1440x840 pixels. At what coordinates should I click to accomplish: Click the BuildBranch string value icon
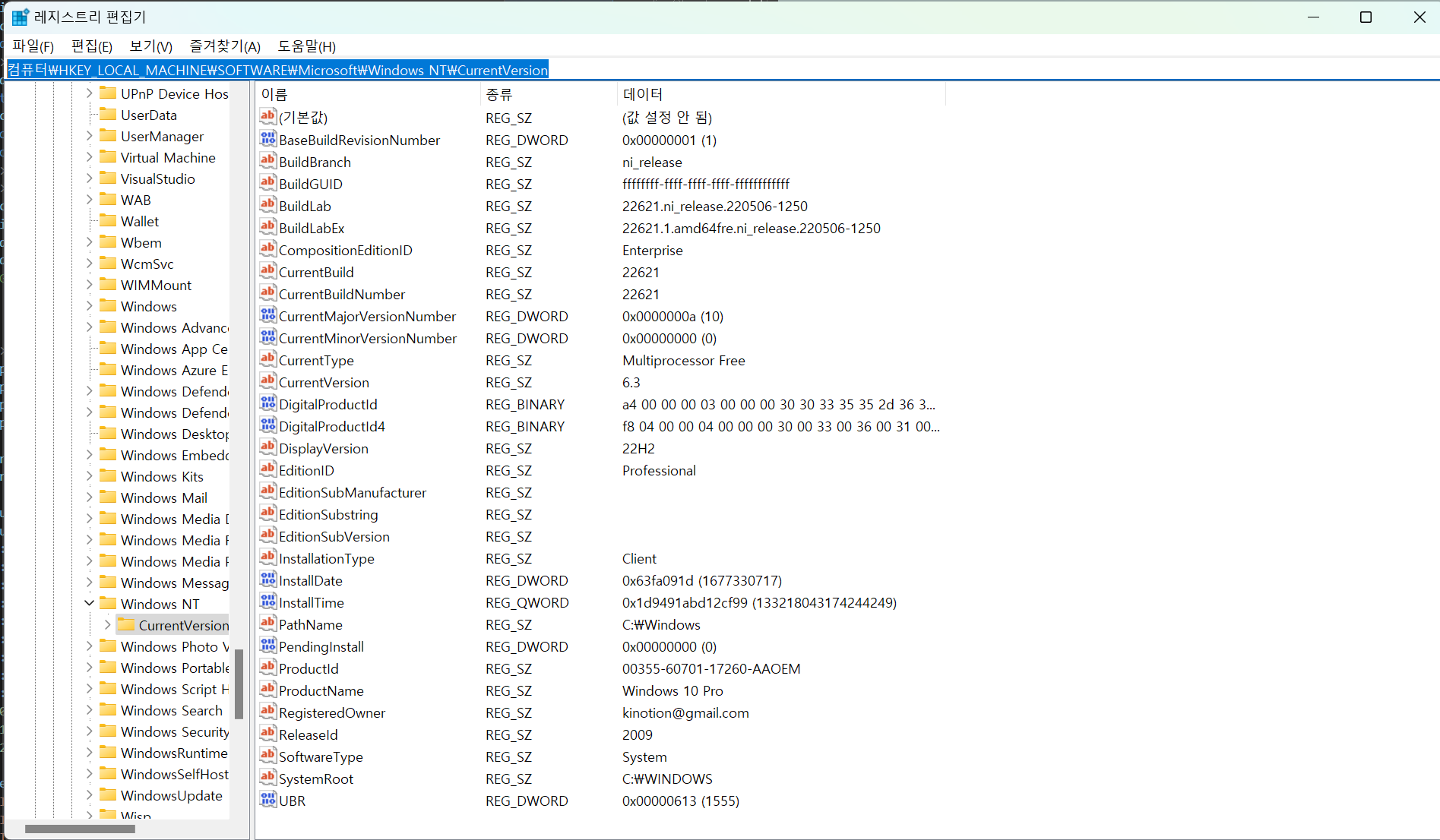click(x=267, y=161)
